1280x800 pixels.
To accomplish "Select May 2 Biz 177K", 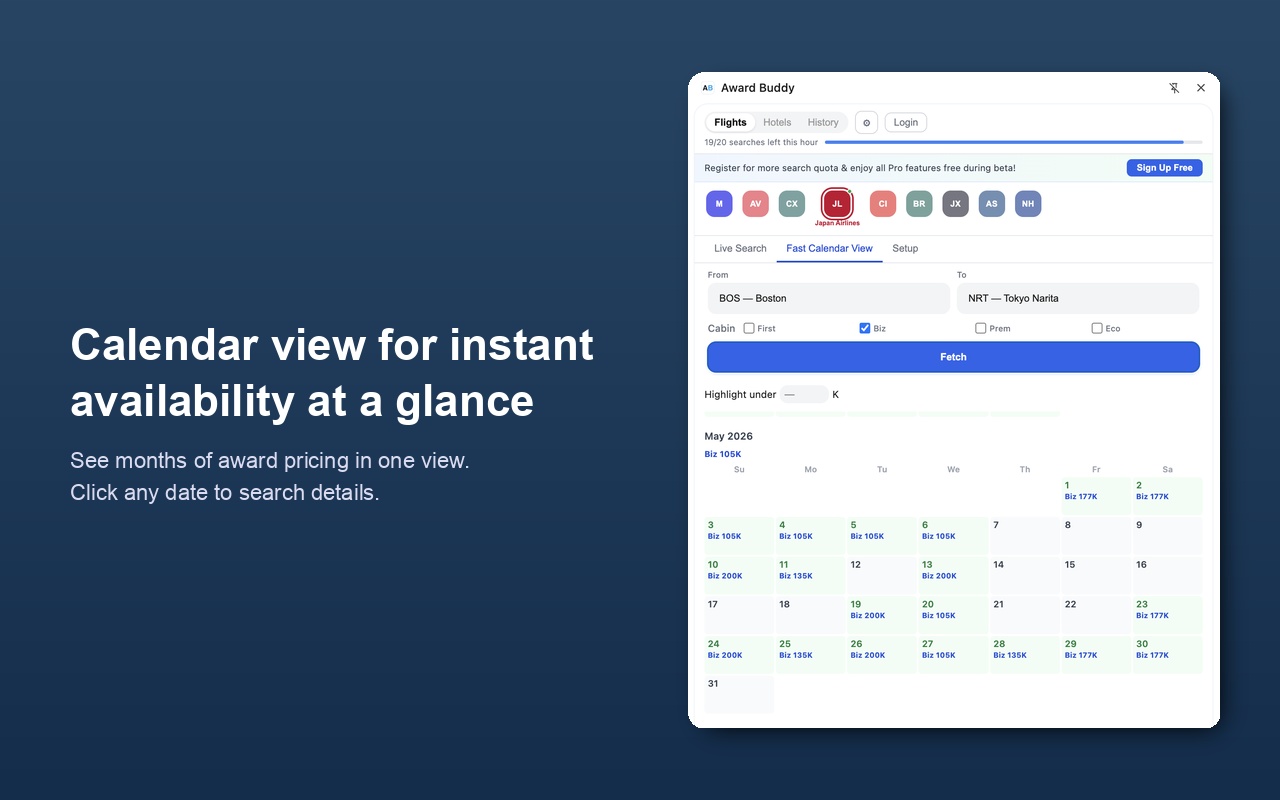I will pyautogui.click(x=1167, y=496).
